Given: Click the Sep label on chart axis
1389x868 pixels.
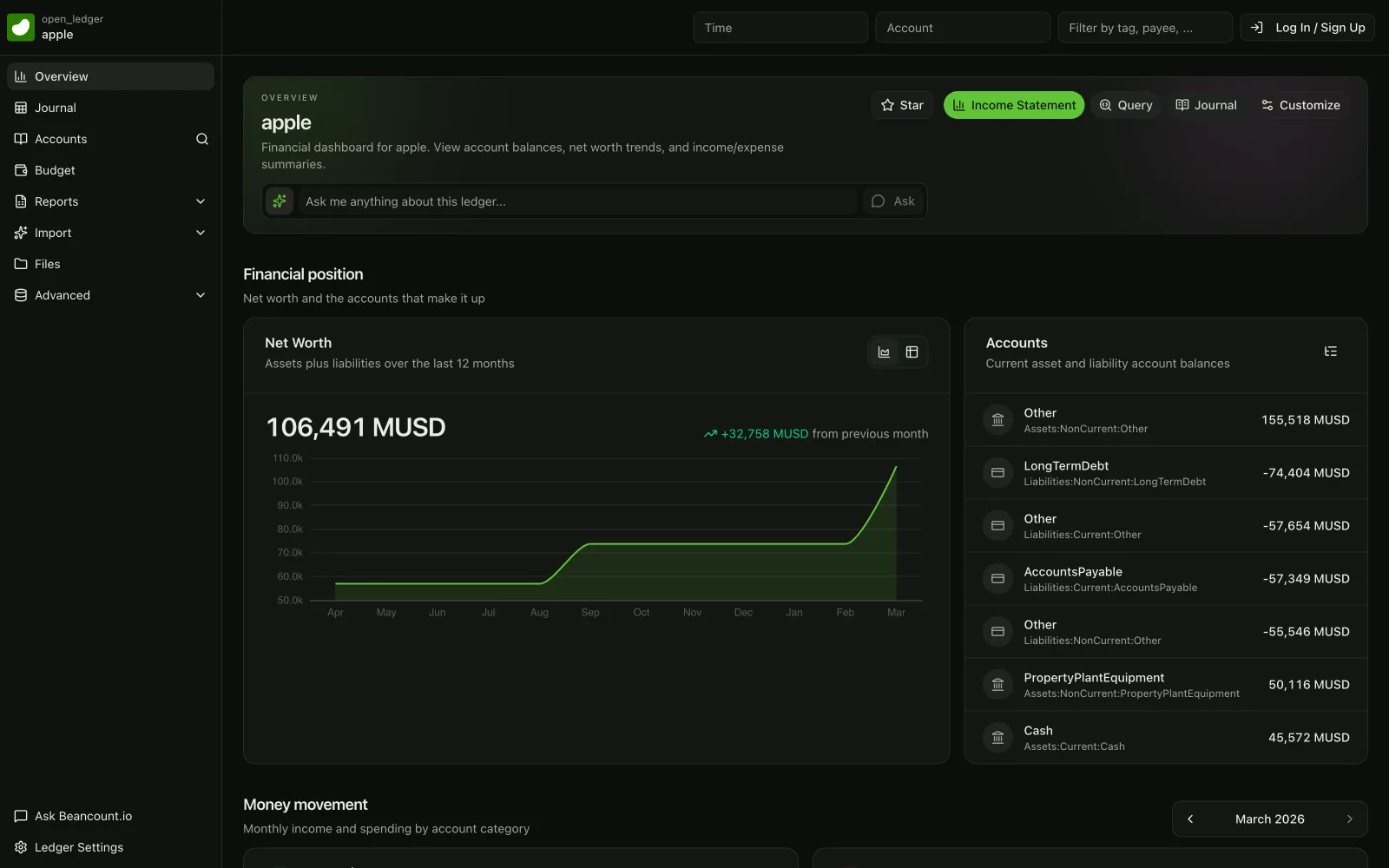Looking at the screenshot, I should 590,613.
